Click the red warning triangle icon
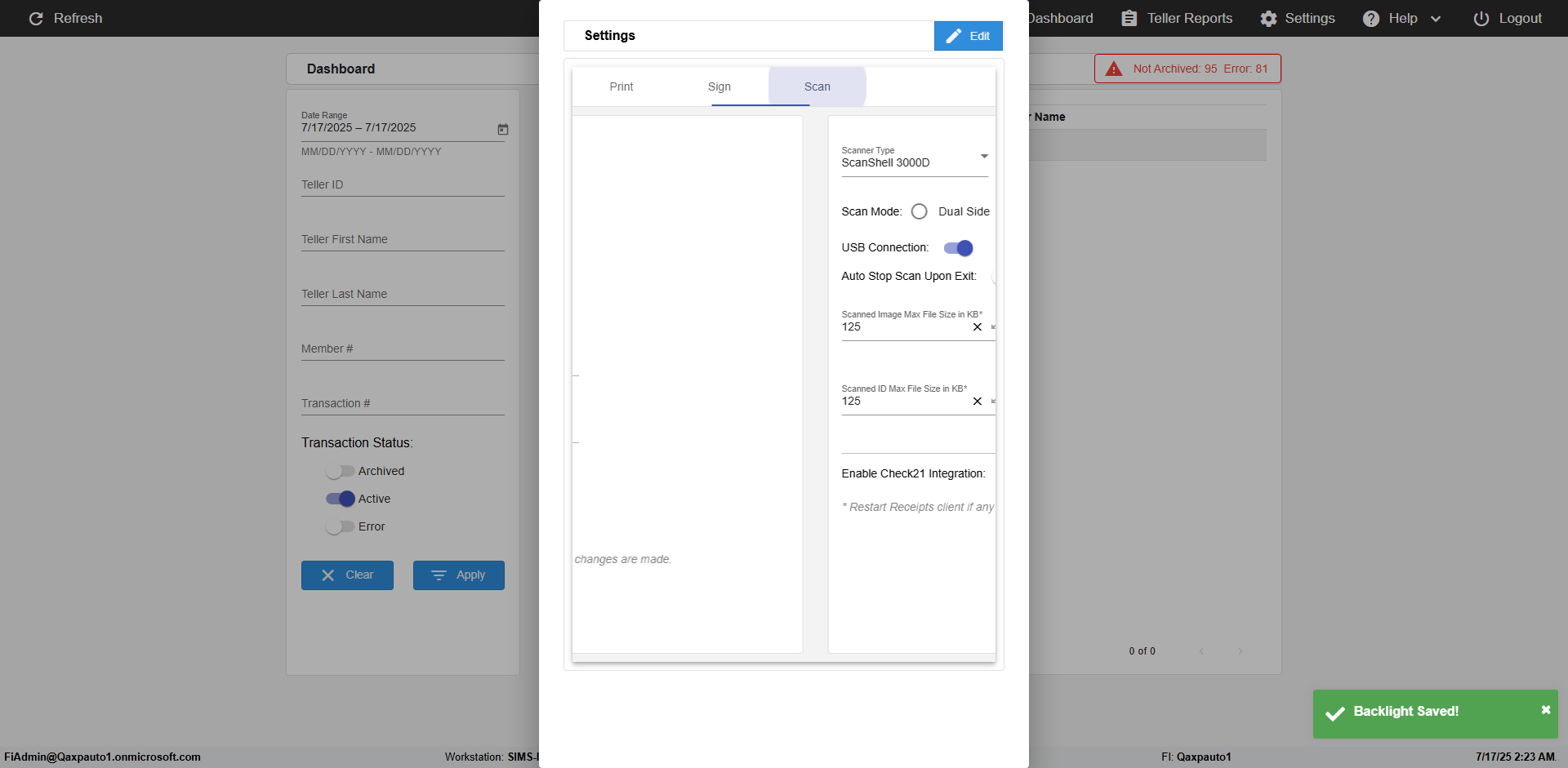 (x=1114, y=69)
